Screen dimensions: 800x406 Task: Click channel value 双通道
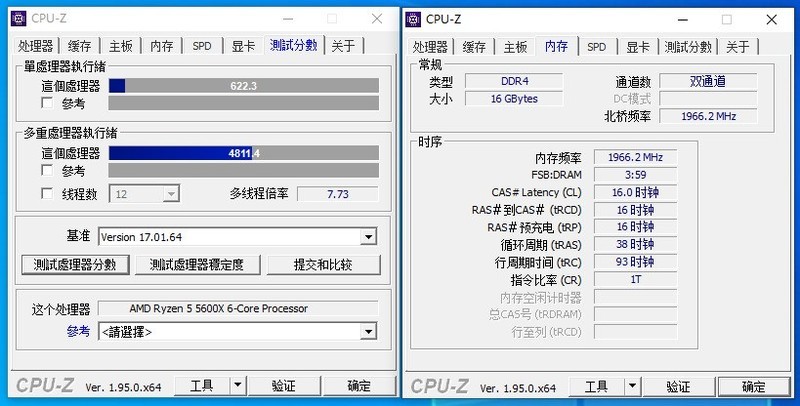(x=708, y=81)
